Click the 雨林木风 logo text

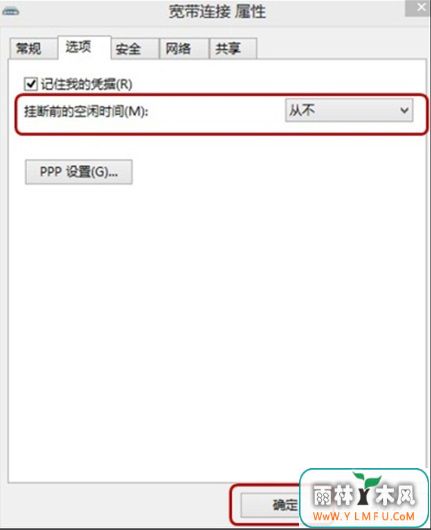click(364, 496)
